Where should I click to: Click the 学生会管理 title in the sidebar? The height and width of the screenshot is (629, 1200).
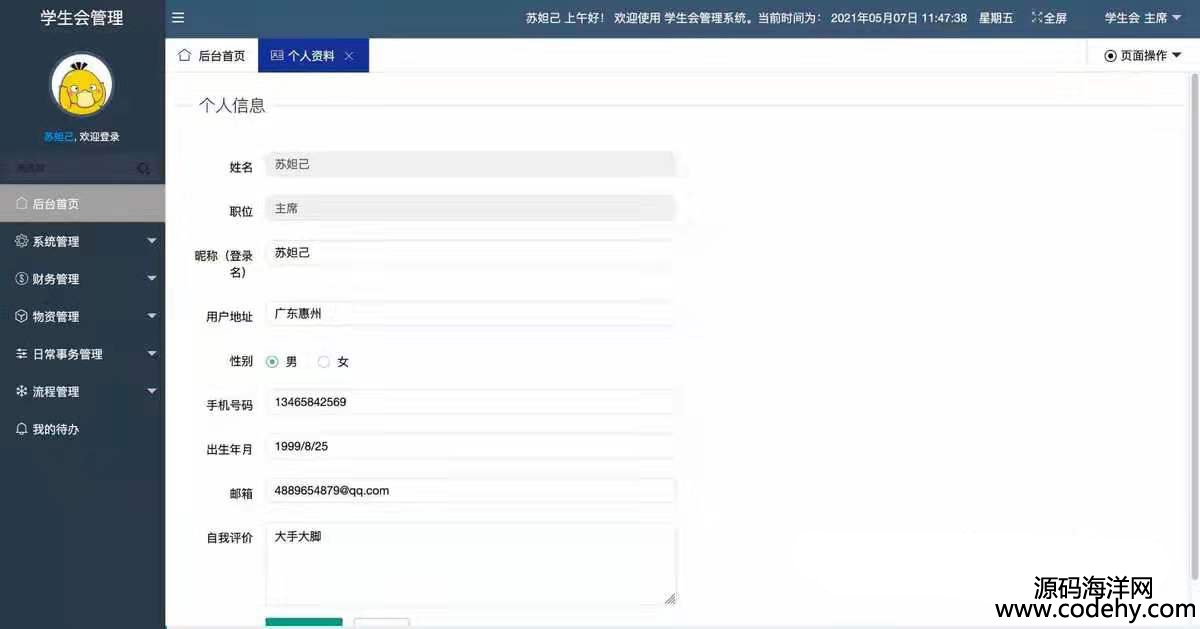tap(82, 18)
